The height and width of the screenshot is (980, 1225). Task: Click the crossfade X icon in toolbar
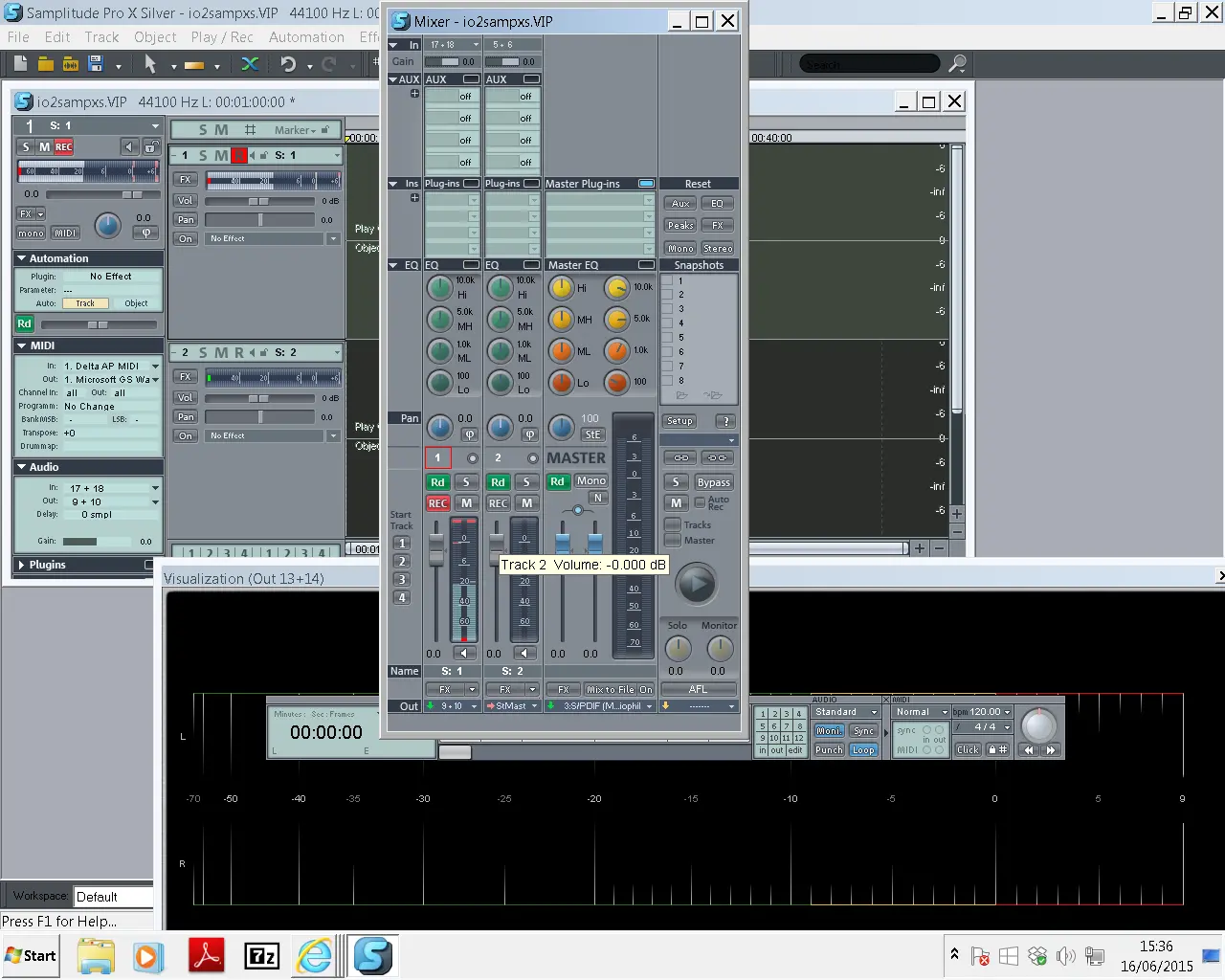click(250, 64)
